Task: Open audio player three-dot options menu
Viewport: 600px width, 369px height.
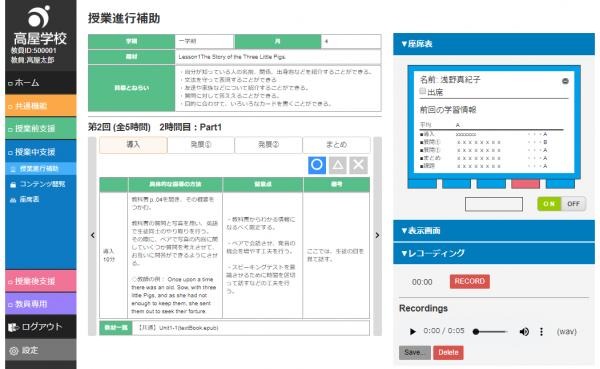Action: 541,331
